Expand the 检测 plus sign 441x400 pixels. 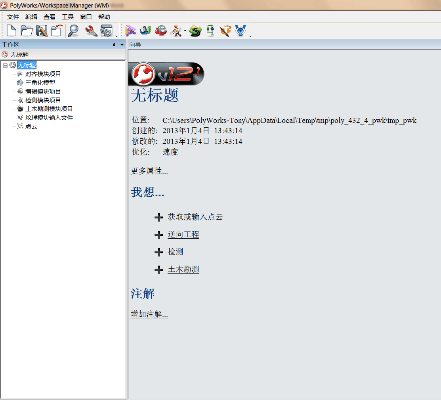(x=159, y=252)
